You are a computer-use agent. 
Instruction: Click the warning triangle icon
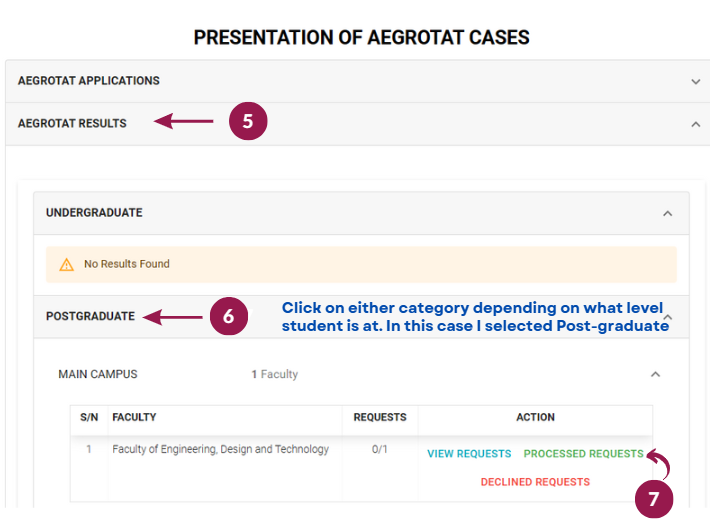click(x=67, y=264)
